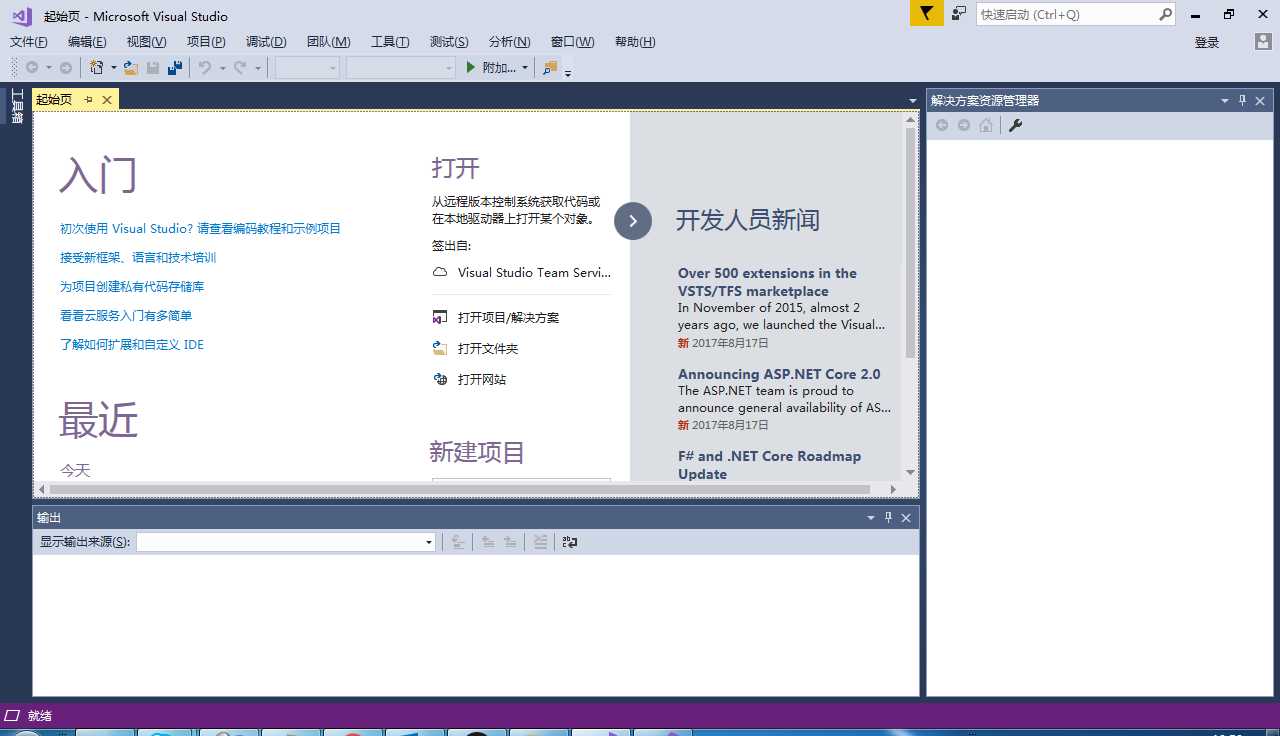Click Output go to next message icon
The height and width of the screenshot is (736, 1280).
[510, 542]
